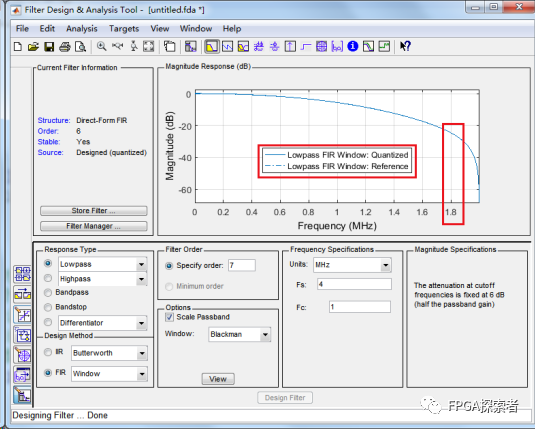535x429 pixels.
Task: Open Blackman window type dropdown
Action: (x=265, y=335)
